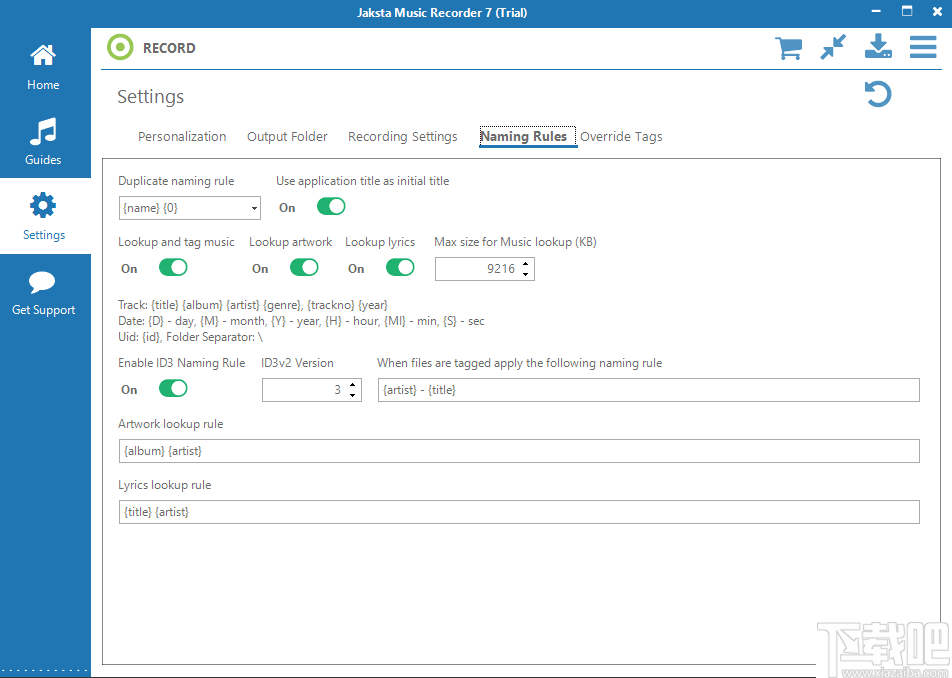Viewport: 952px width, 678px height.
Task: Decrease the ID3v2 Version value
Action: pyautogui.click(x=353, y=395)
